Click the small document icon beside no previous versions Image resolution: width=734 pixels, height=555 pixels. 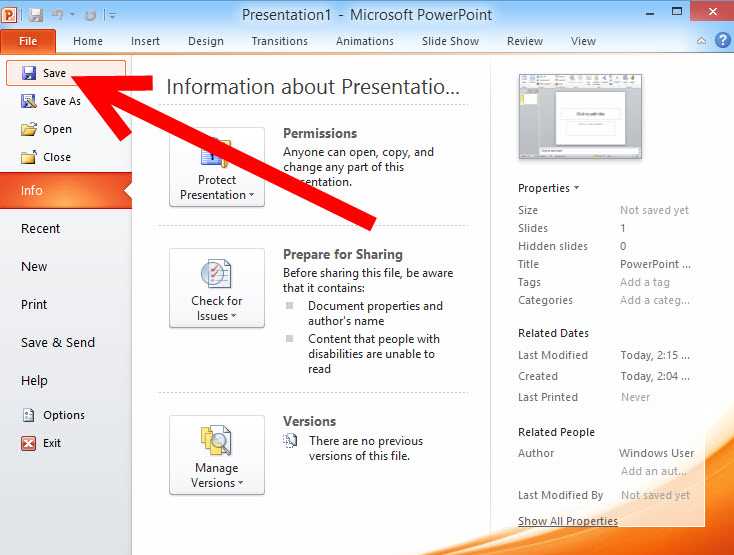(x=290, y=440)
